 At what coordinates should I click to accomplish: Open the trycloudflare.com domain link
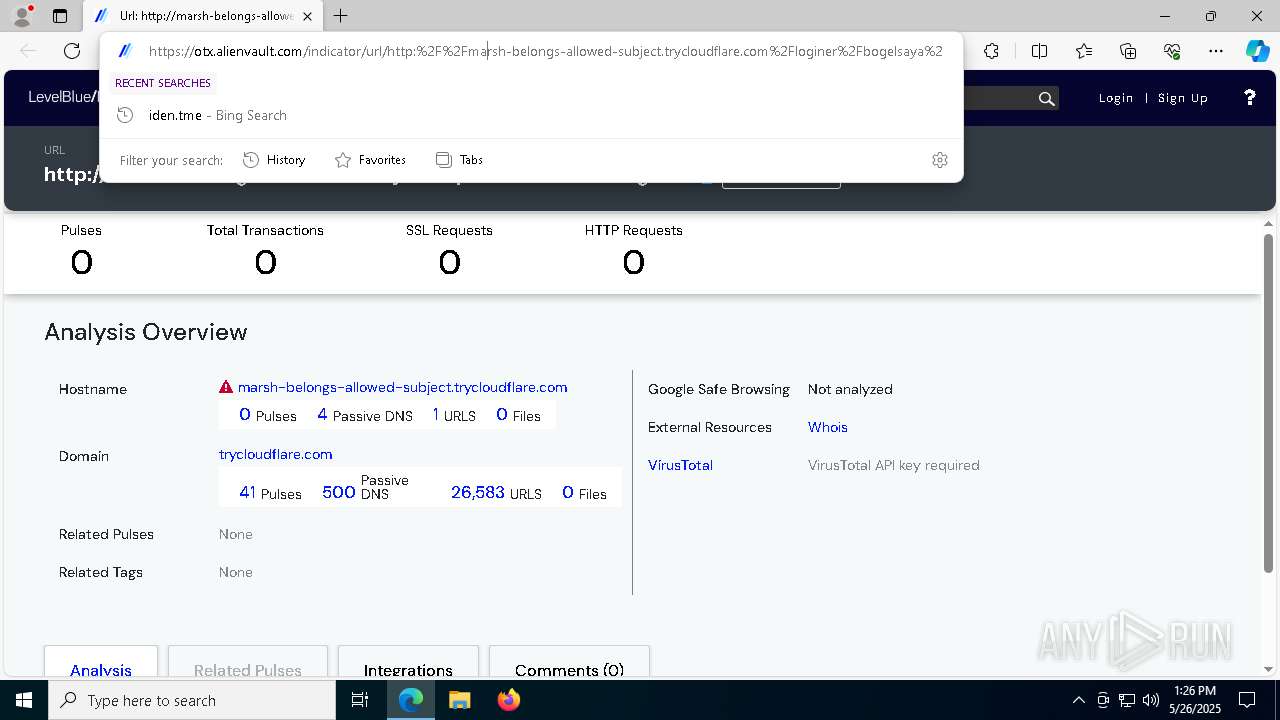pyautogui.click(x=276, y=454)
